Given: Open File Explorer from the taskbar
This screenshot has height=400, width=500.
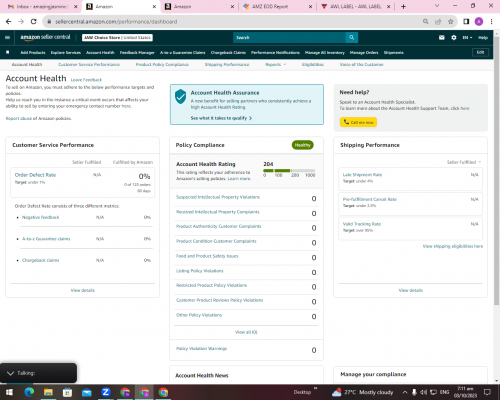Looking at the screenshot, I should (x=48, y=392).
